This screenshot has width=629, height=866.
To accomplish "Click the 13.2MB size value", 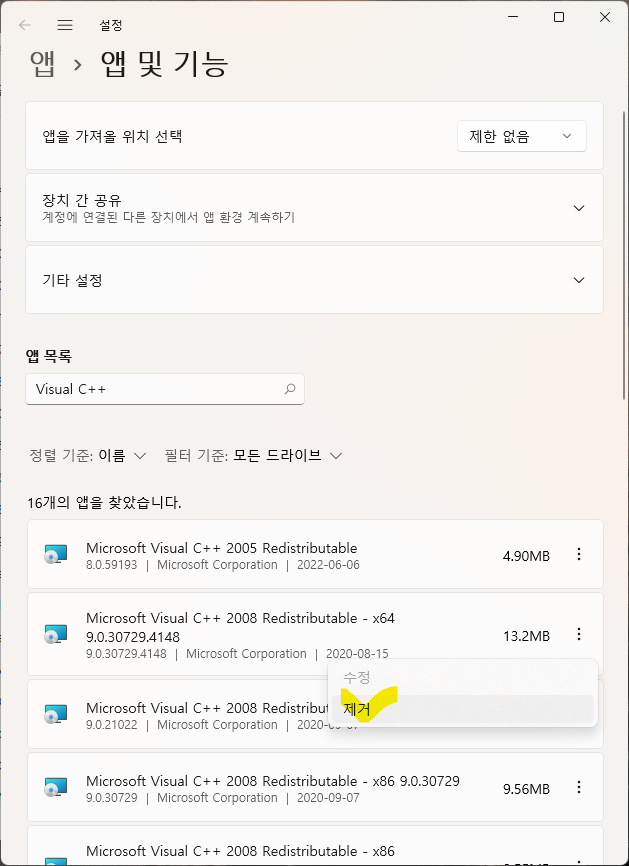I will point(526,636).
